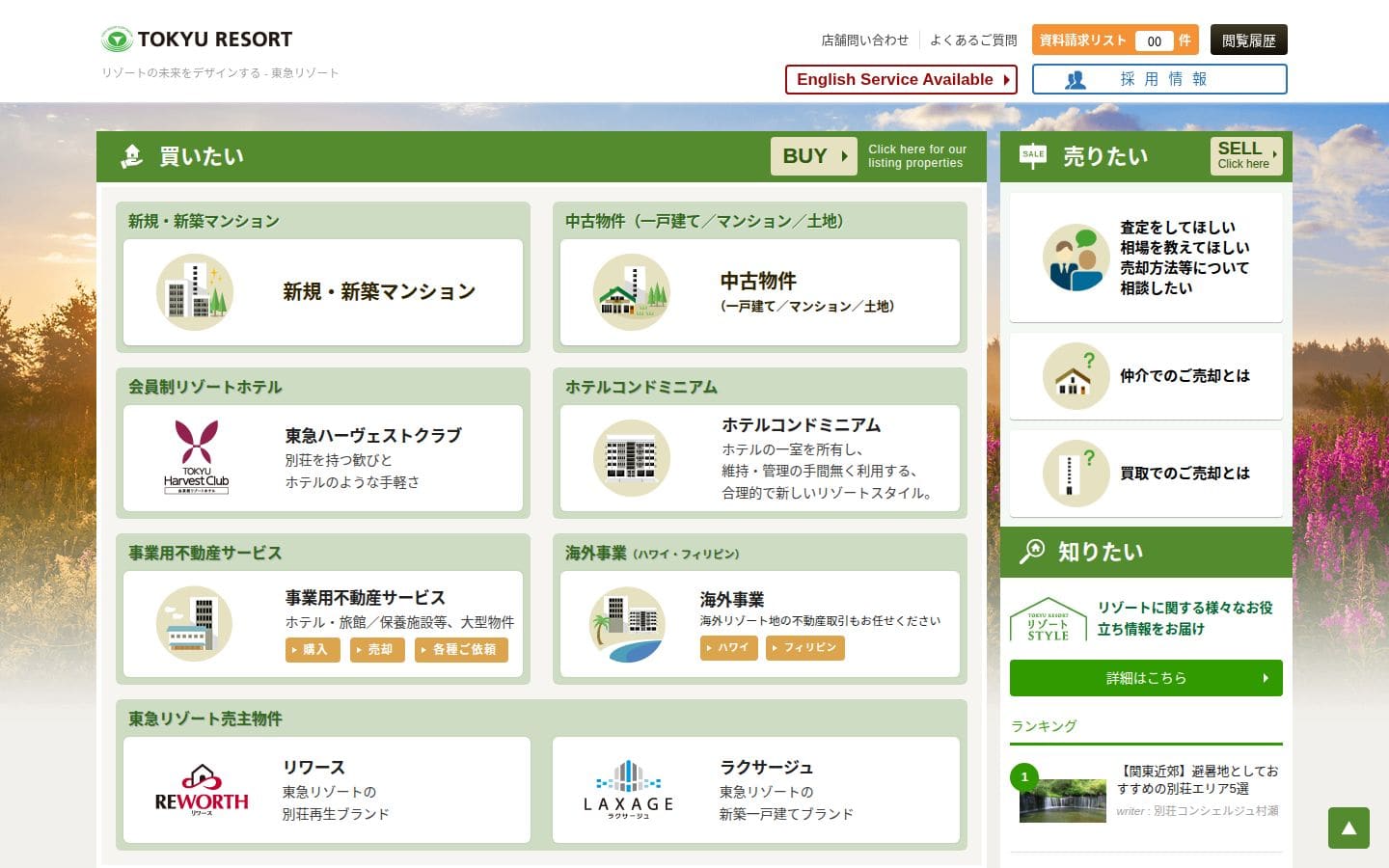Click the back-to-top arrow button

pos(1348,828)
